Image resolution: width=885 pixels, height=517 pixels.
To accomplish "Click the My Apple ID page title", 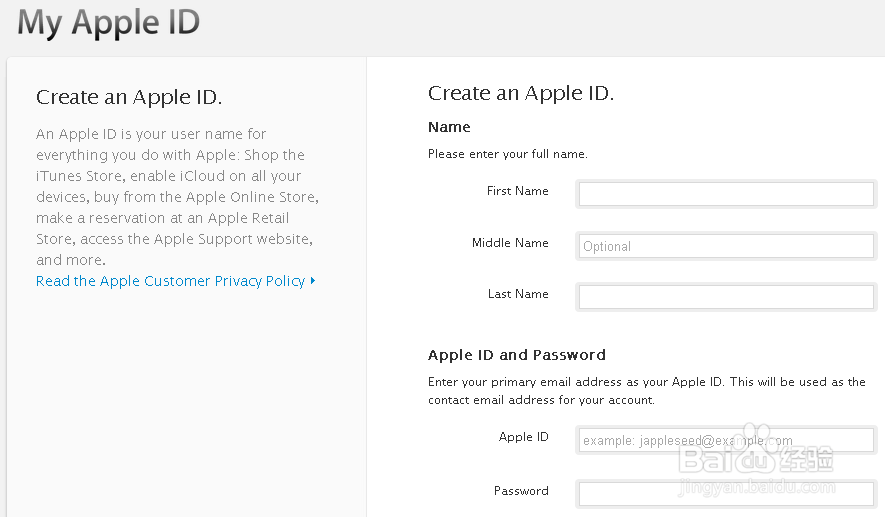I will pyautogui.click(x=108, y=23).
